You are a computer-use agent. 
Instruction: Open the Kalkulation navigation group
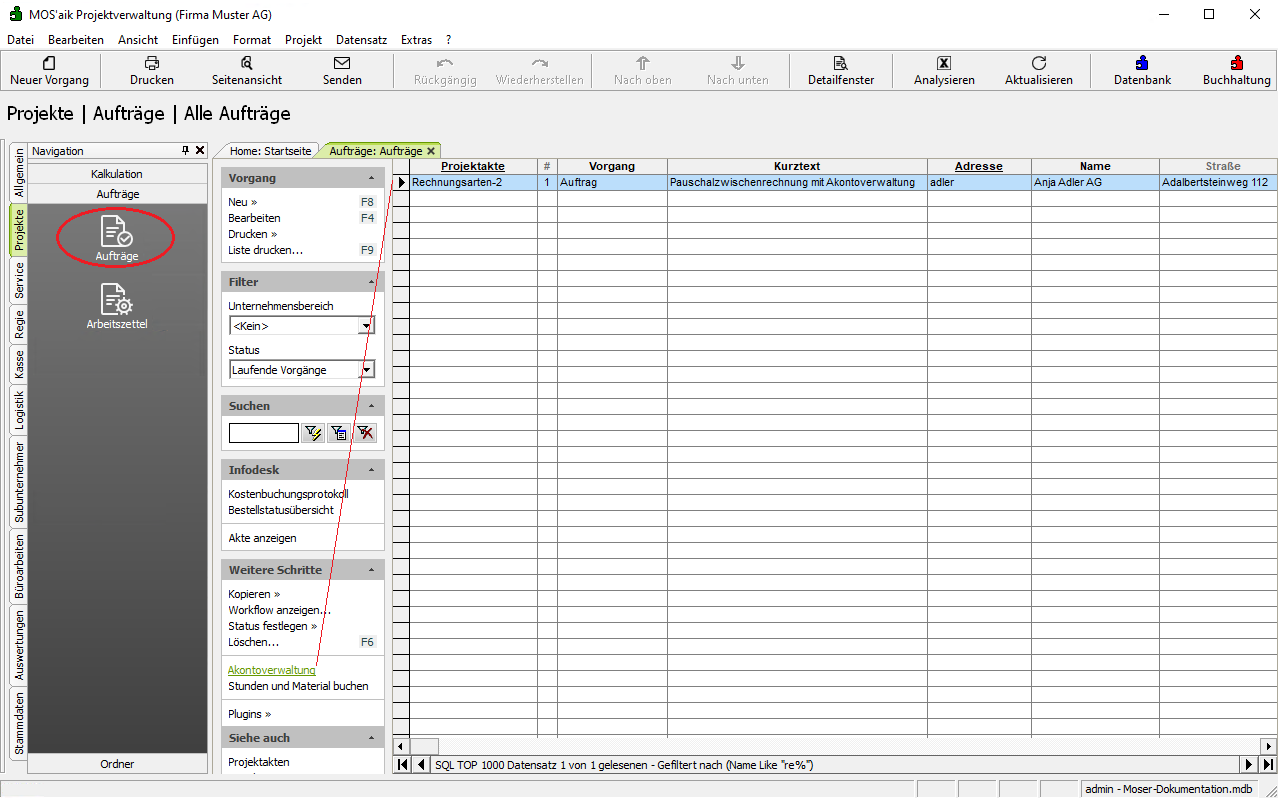117,174
